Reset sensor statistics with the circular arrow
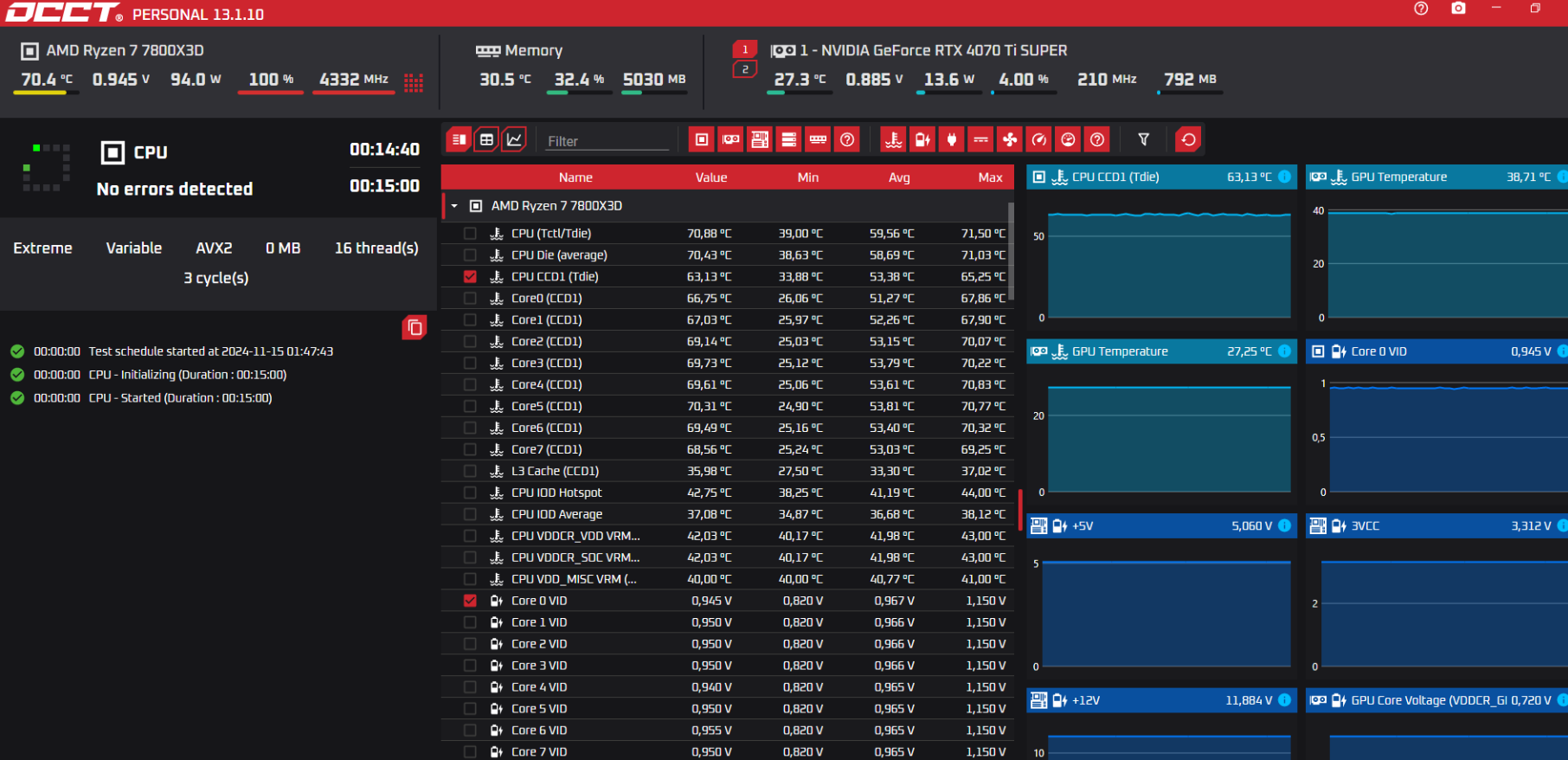 coord(1188,139)
